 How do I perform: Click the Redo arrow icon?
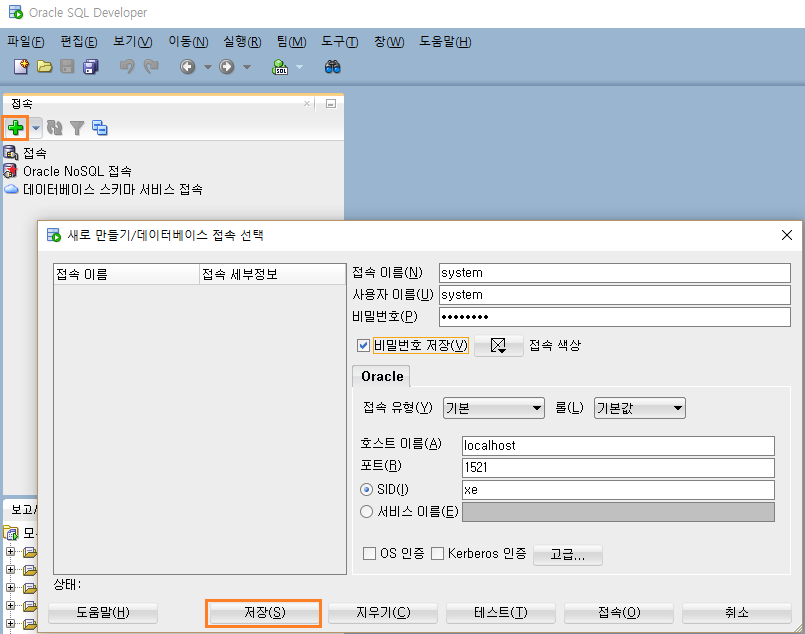151,67
